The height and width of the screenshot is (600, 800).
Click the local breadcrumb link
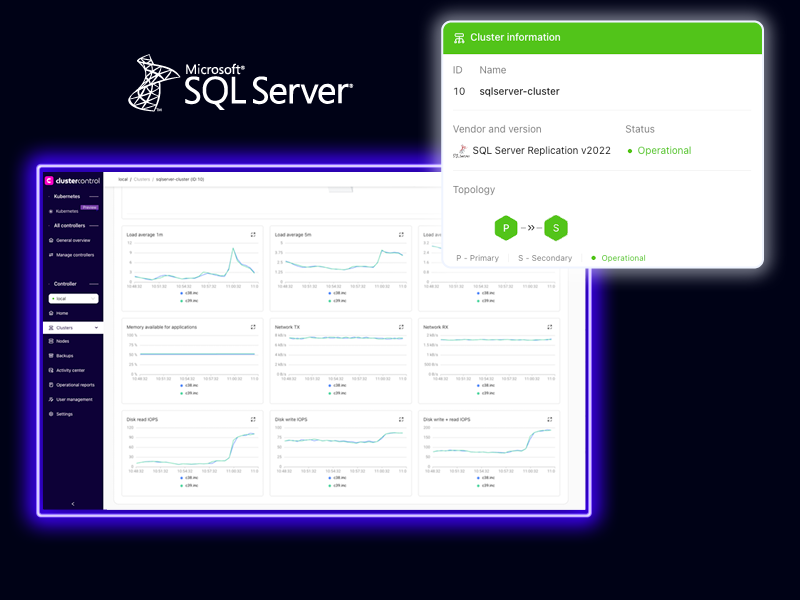point(123,179)
